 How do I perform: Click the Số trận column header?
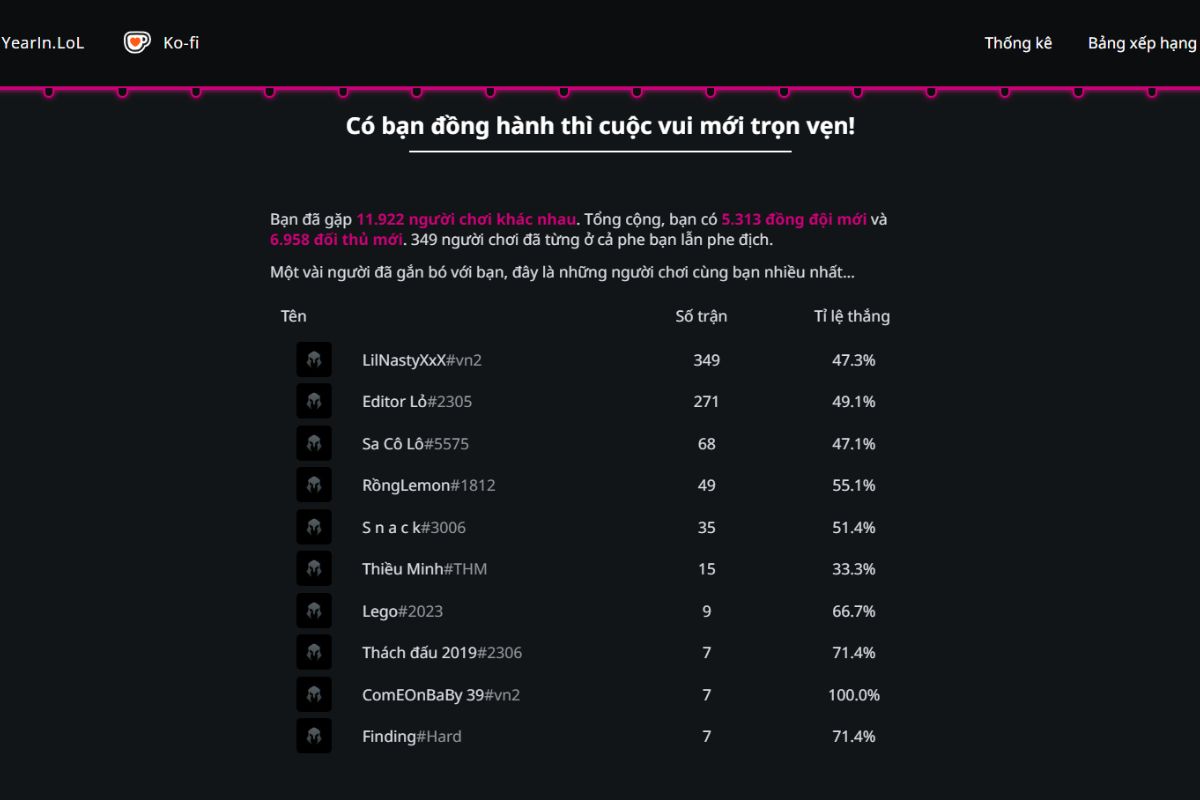point(701,316)
